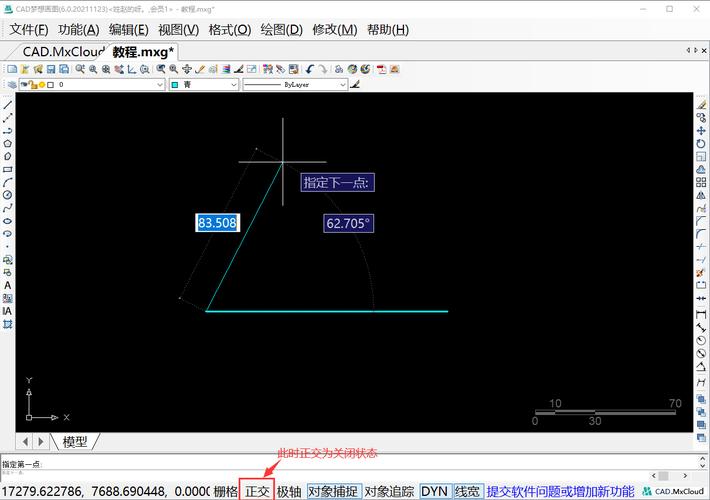The height and width of the screenshot is (500, 710).
Task: Open the layer manager icon
Action: [x=12, y=85]
